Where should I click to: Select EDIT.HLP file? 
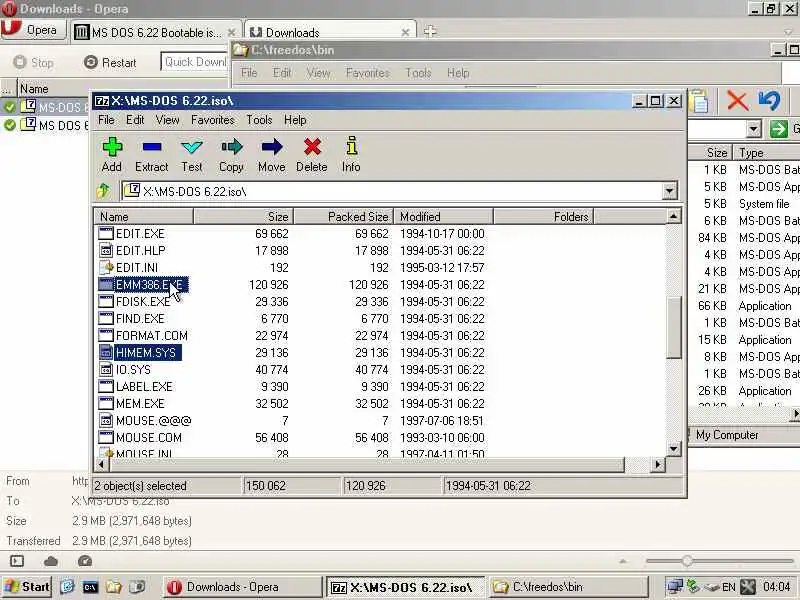pyautogui.click(x=141, y=251)
